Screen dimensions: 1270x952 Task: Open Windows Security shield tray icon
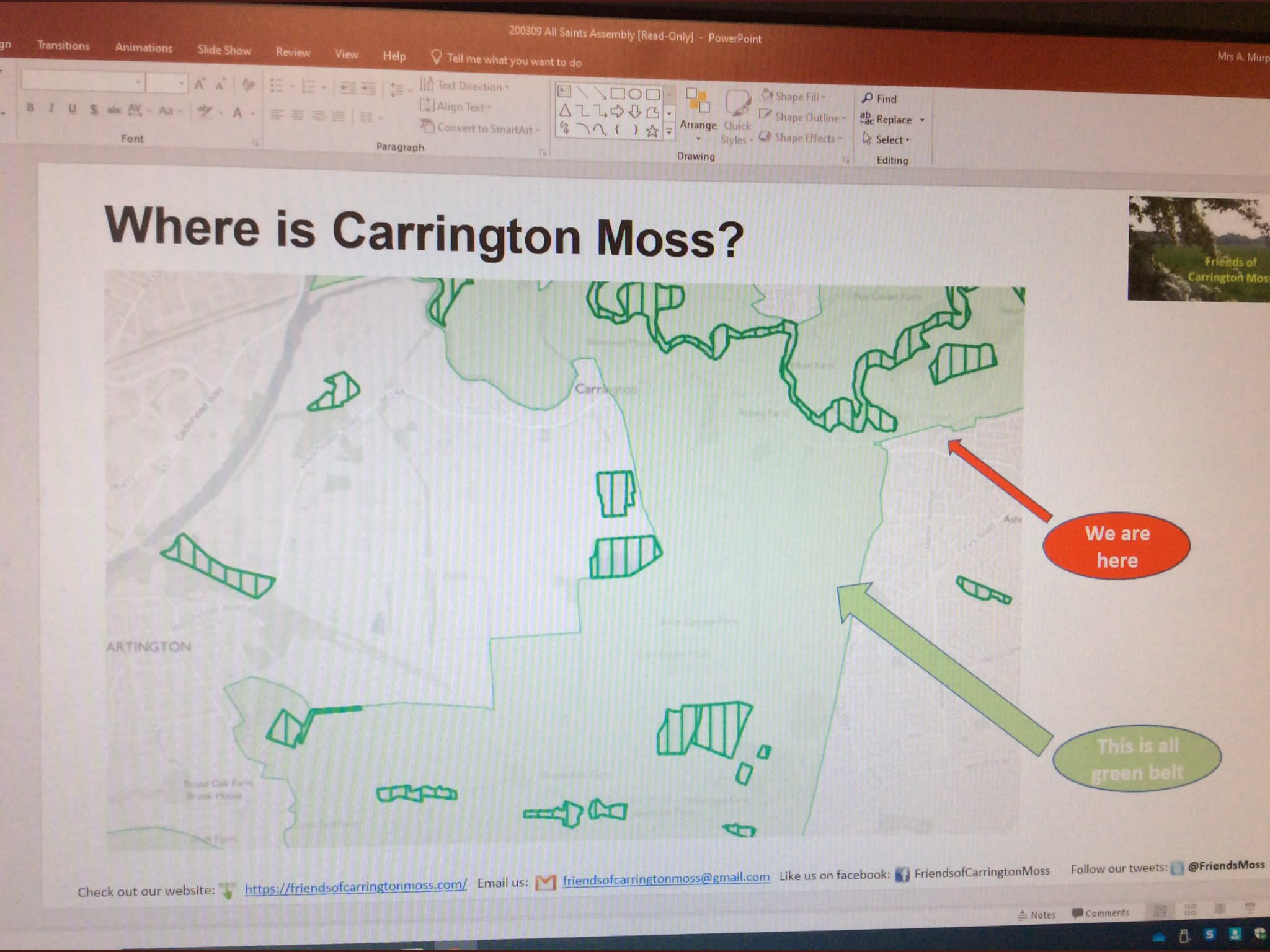point(1259,934)
